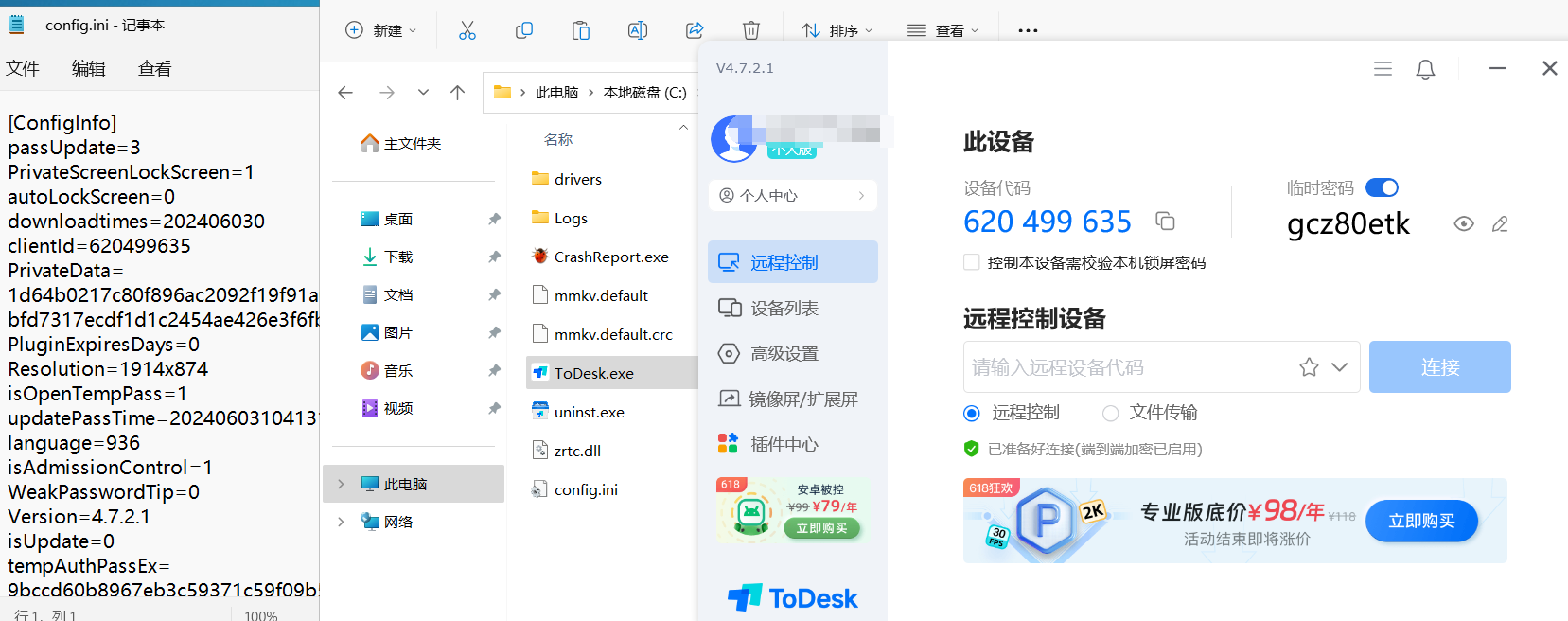Go forward with the Explorer forward arrow
The width and height of the screenshot is (1568, 621).
point(387,92)
